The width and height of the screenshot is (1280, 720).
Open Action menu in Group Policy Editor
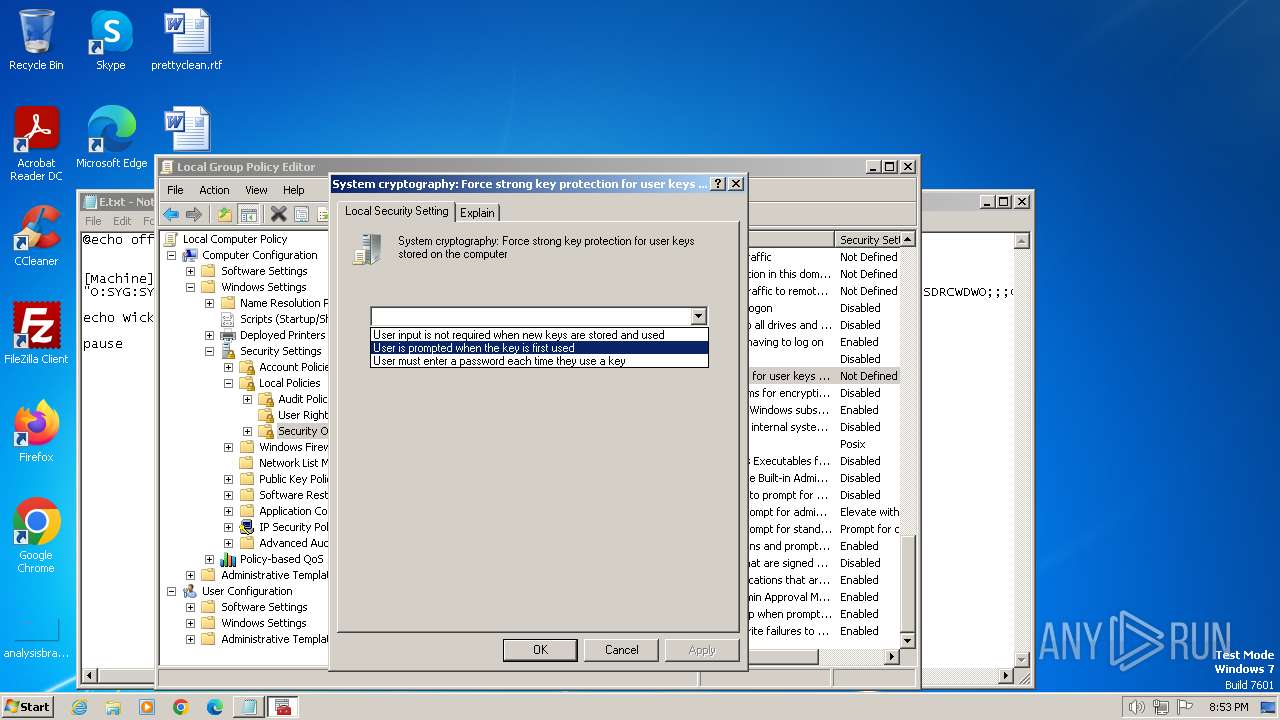(214, 190)
